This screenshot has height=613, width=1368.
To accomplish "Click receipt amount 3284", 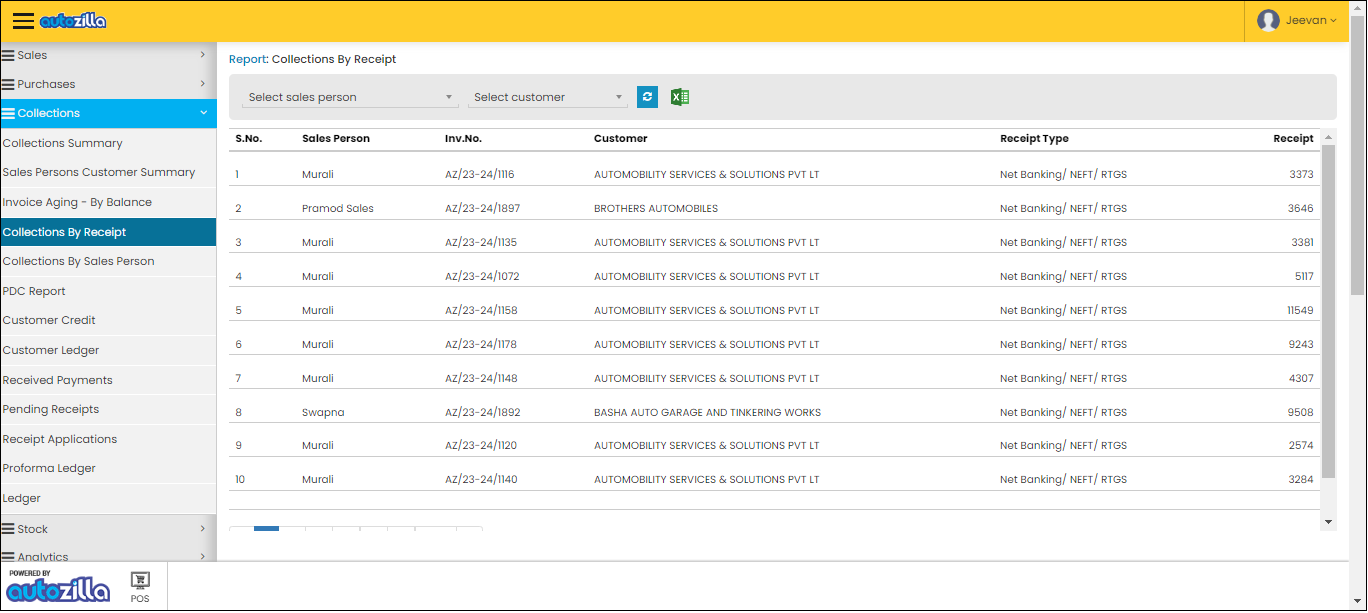I will coord(1302,480).
